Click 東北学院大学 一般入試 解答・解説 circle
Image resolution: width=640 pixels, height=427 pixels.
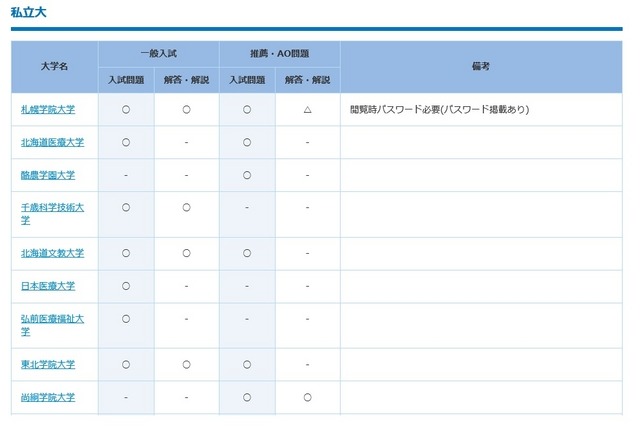click(187, 364)
